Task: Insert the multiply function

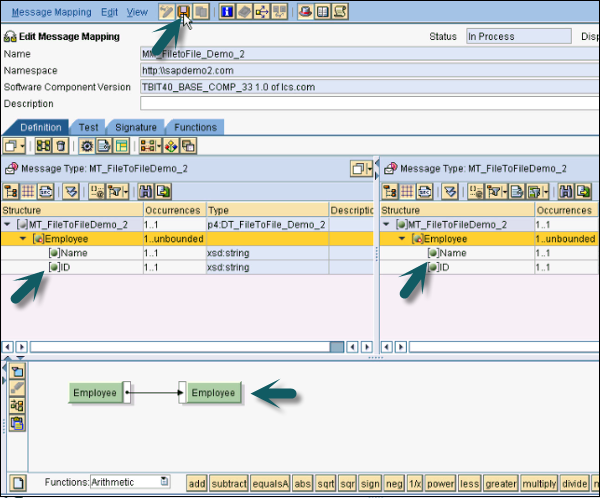Action: pos(539,483)
